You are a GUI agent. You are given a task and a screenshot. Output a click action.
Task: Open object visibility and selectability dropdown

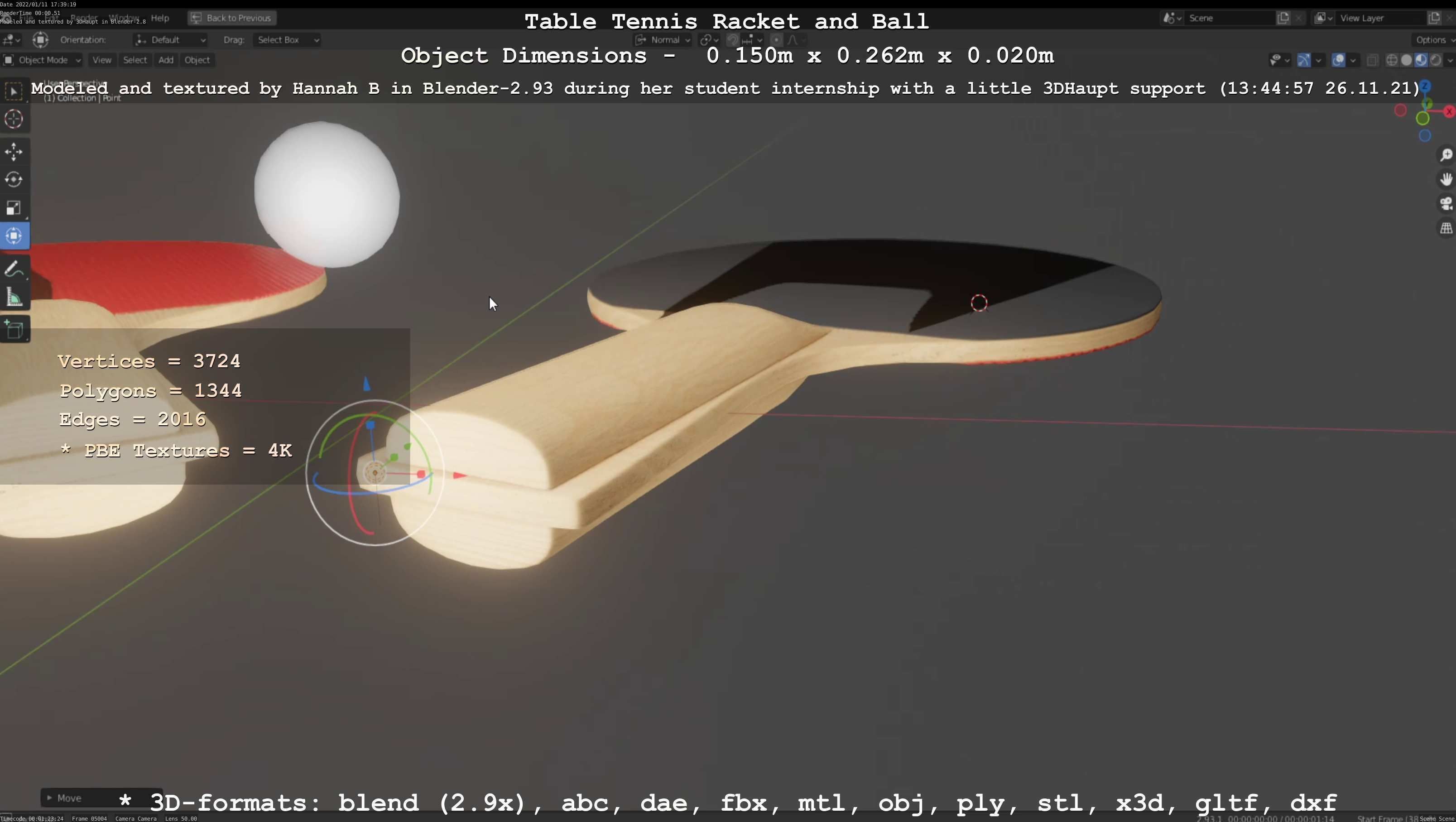click(x=1280, y=60)
